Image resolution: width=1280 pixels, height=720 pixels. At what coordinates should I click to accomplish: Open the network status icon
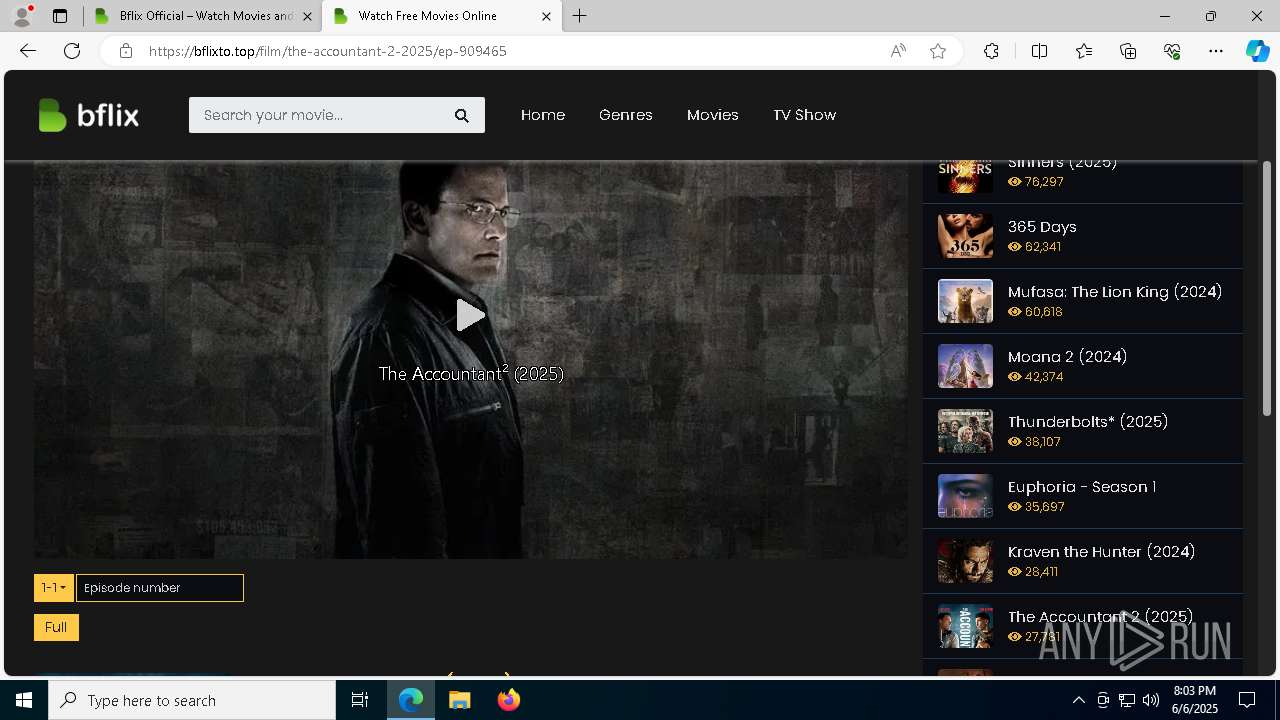(1127, 700)
